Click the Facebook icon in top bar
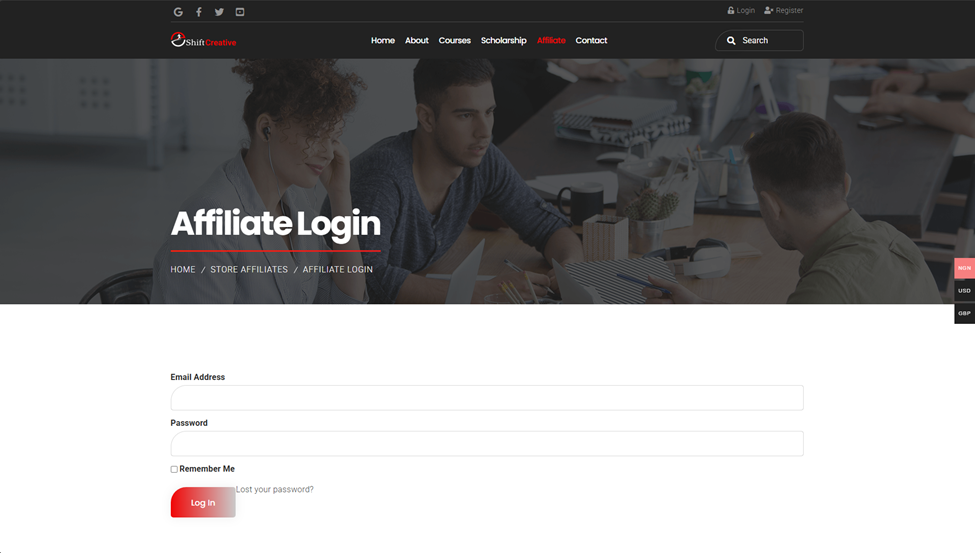 tap(198, 12)
